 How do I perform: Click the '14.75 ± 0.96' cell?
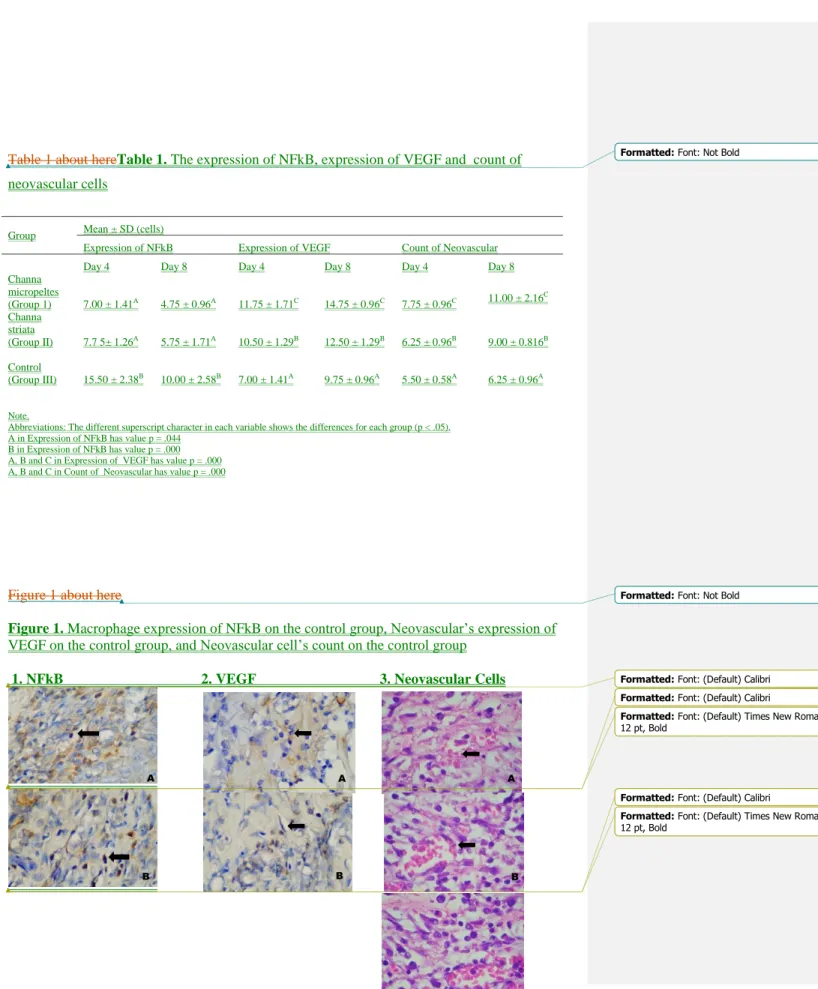[x=354, y=303]
